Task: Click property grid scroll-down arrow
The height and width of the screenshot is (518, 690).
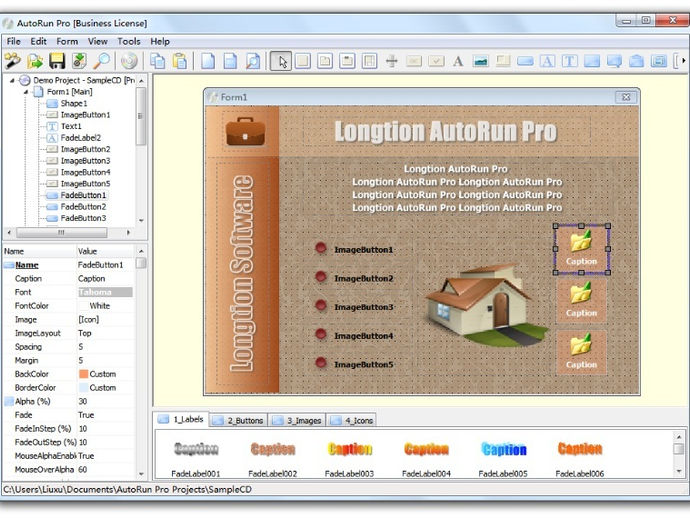Action: pos(141,474)
